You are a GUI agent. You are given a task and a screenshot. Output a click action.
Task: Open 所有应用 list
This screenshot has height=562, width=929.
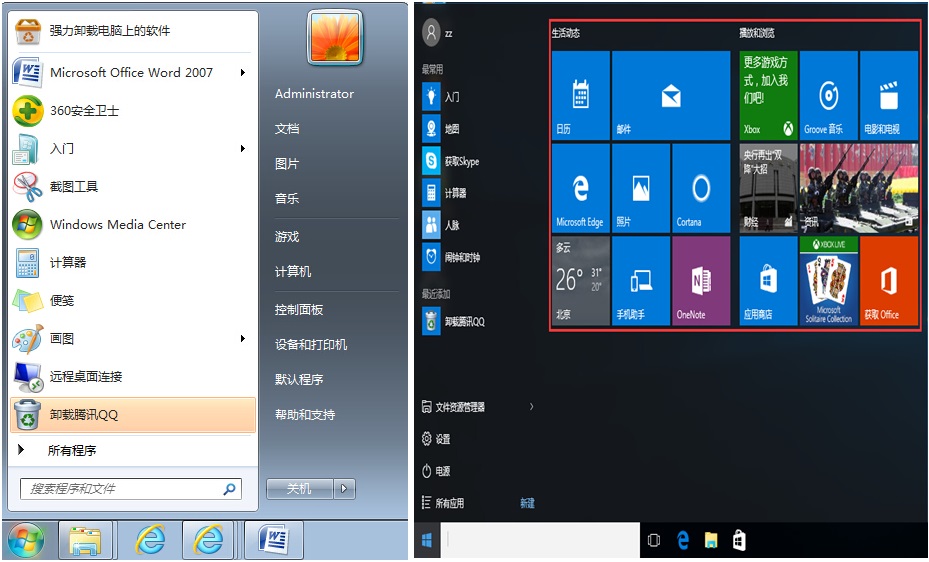click(443, 503)
